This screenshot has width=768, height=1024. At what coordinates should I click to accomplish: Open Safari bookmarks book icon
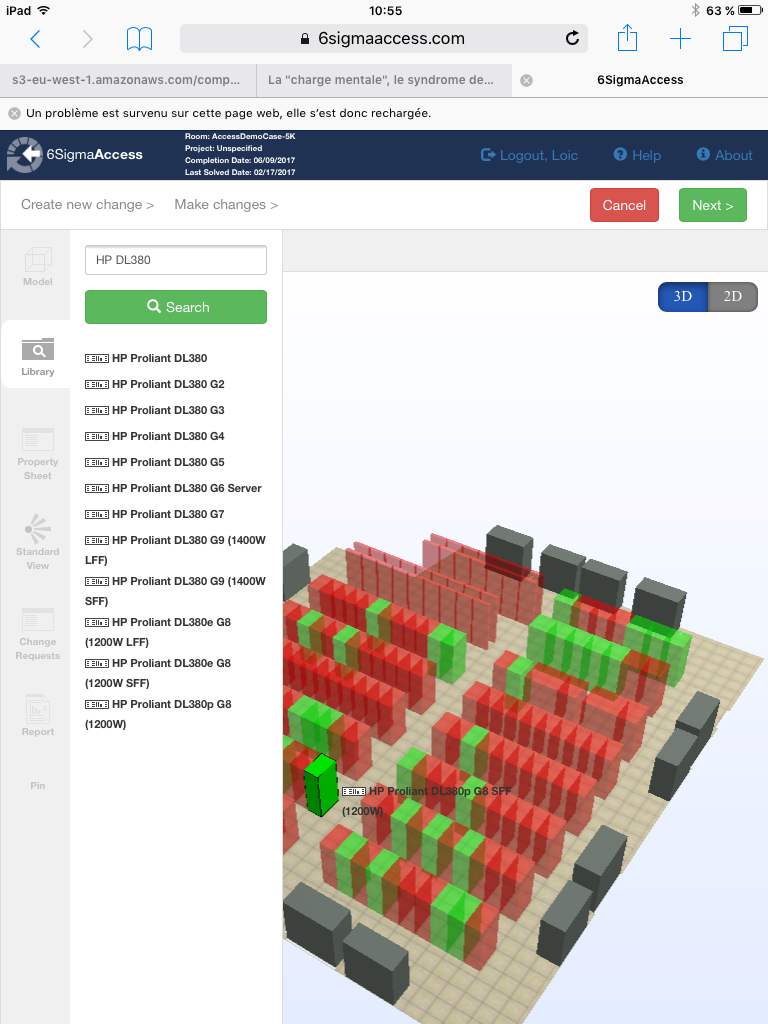[x=139, y=39]
